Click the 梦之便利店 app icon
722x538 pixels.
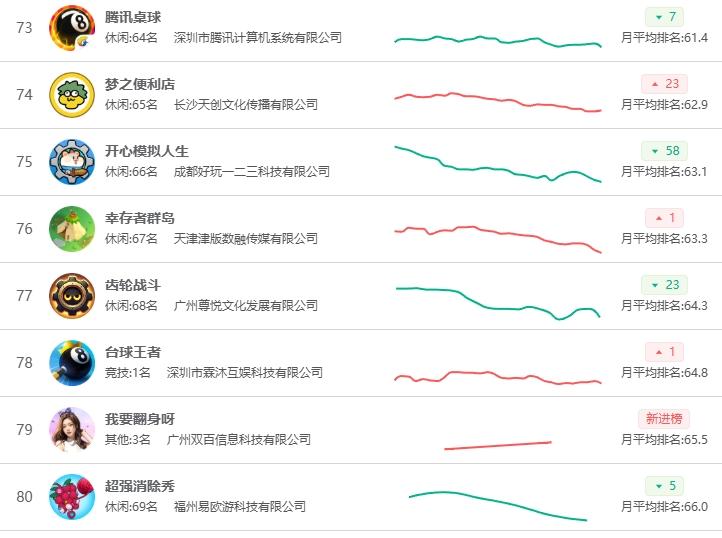click(72, 95)
